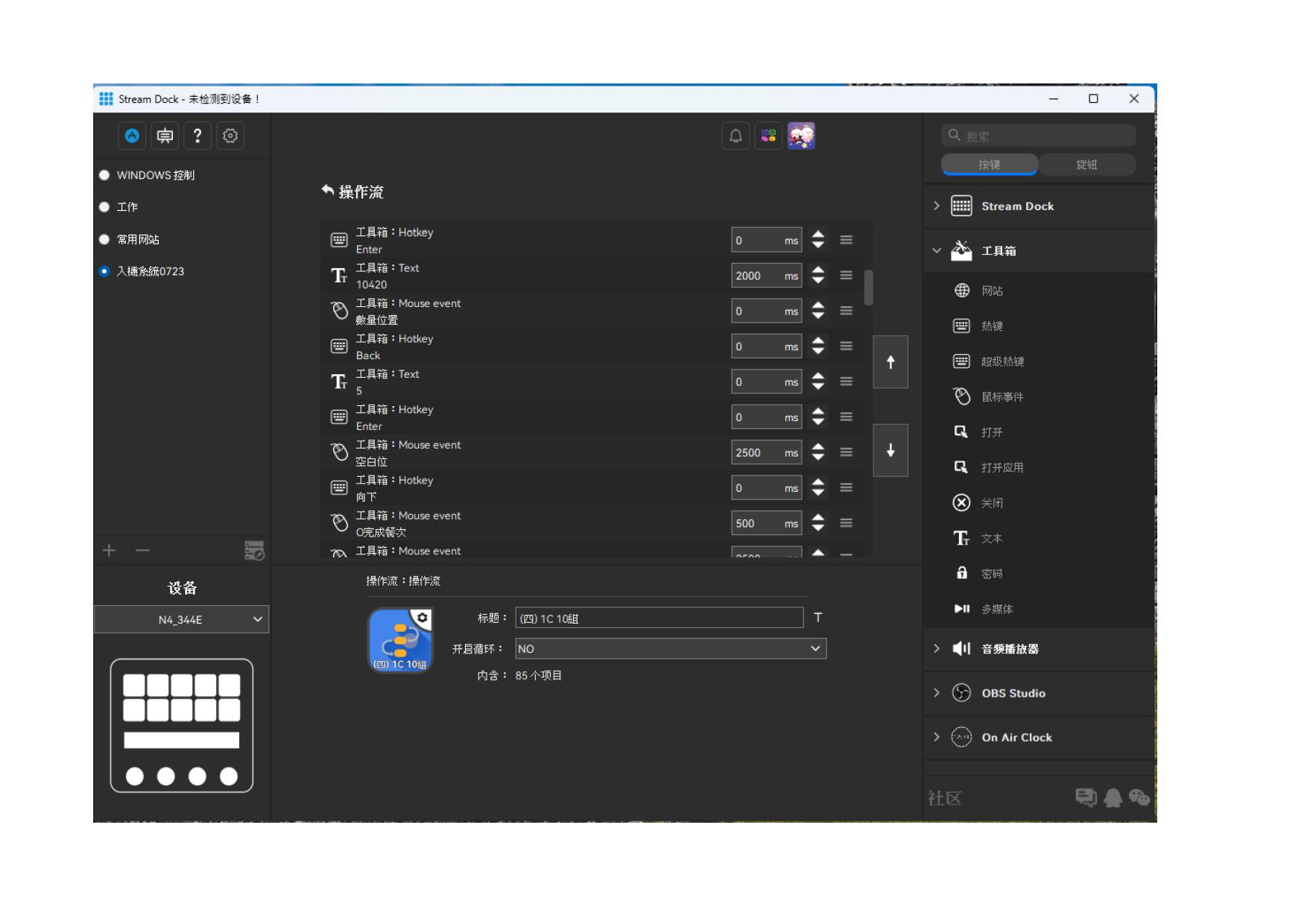Click the question mark help icon
This screenshot has width=1307, height=924.
[x=197, y=136]
